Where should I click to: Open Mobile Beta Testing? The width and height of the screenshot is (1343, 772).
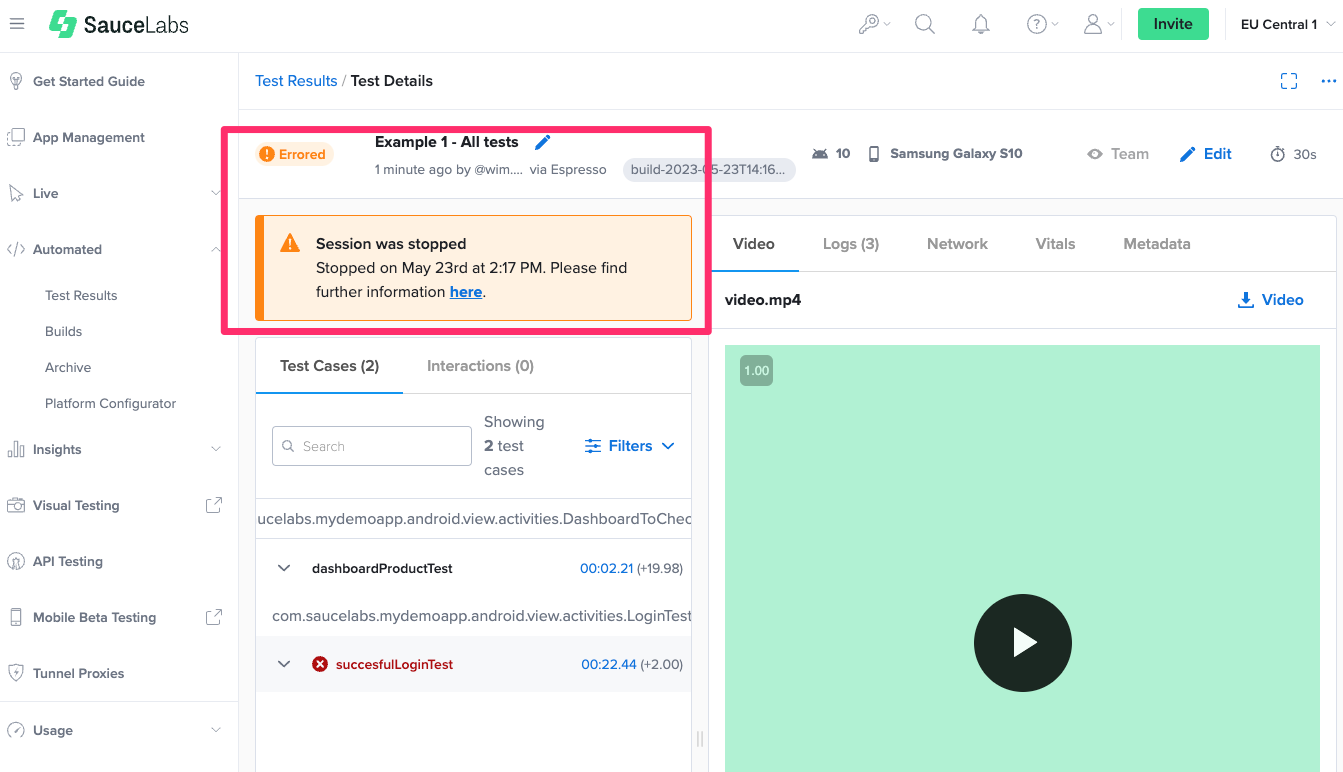coord(94,617)
